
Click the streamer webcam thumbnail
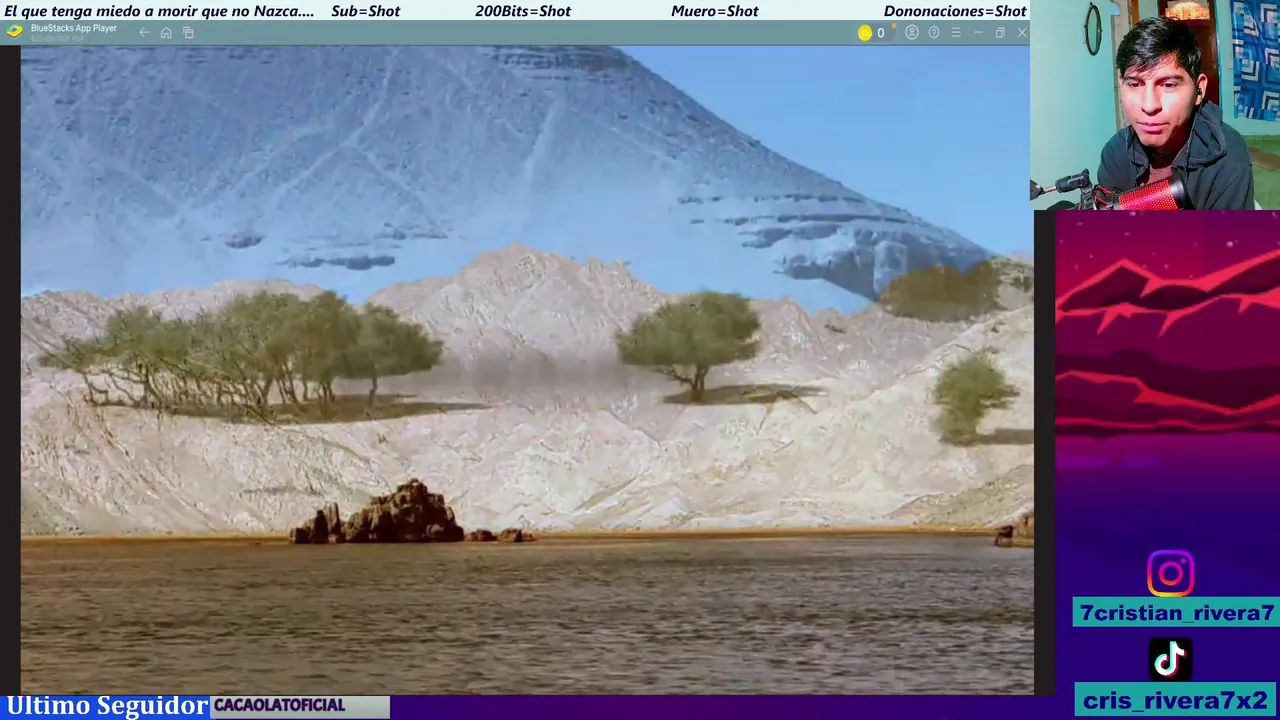1155,105
